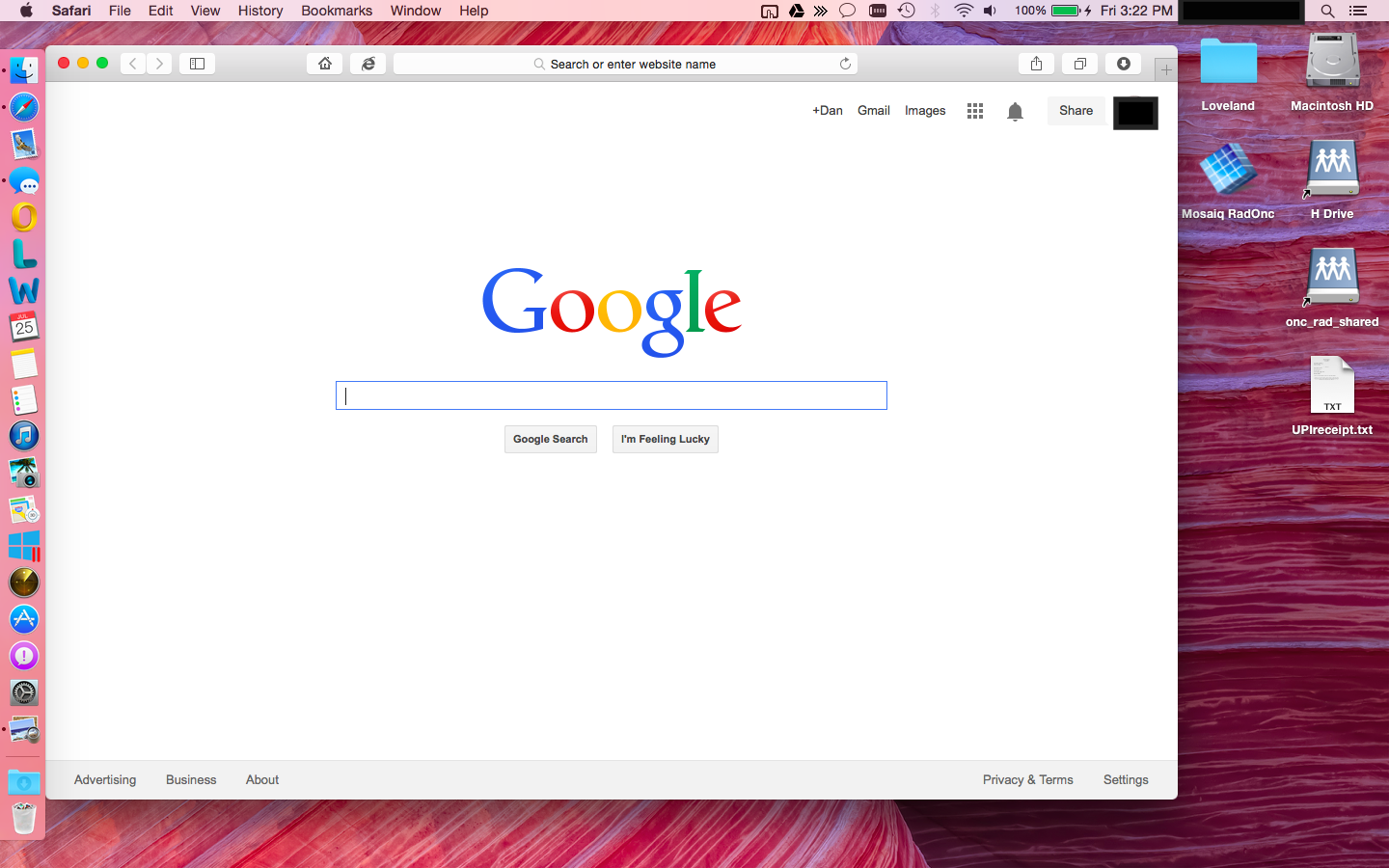Open the View menu
Image resolution: width=1389 pixels, height=868 pixels.
click(x=205, y=11)
